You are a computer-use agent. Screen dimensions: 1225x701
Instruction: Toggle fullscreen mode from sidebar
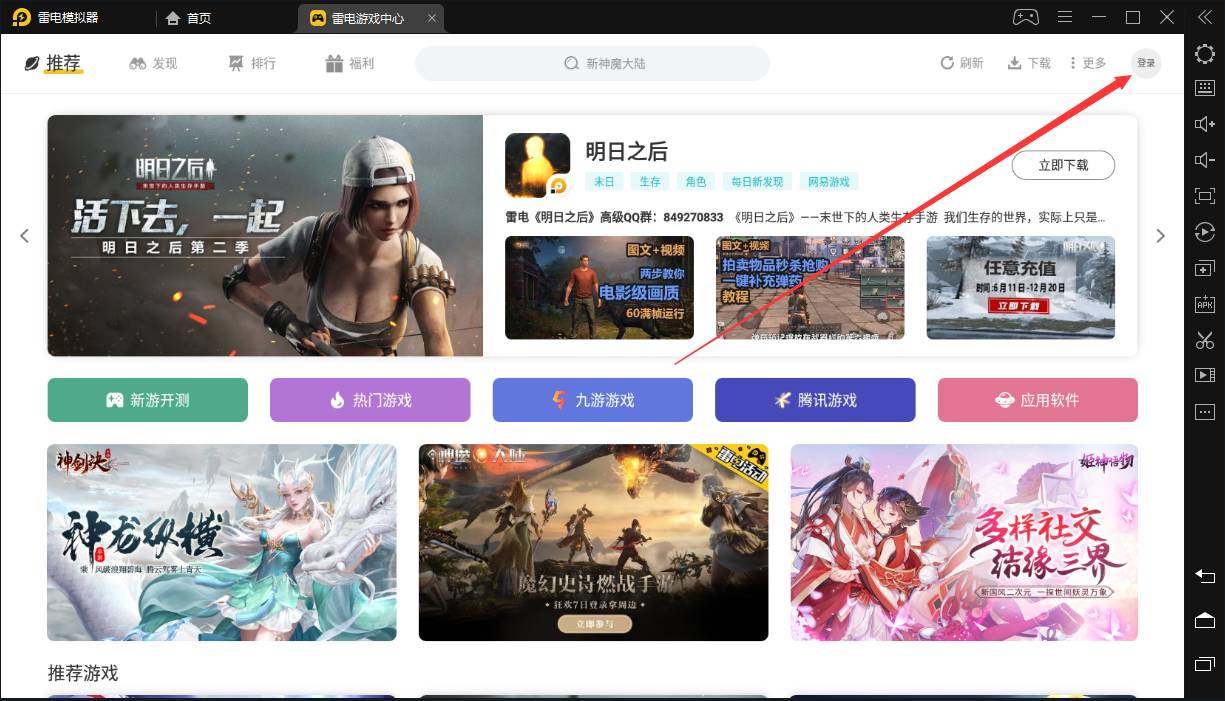1205,197
